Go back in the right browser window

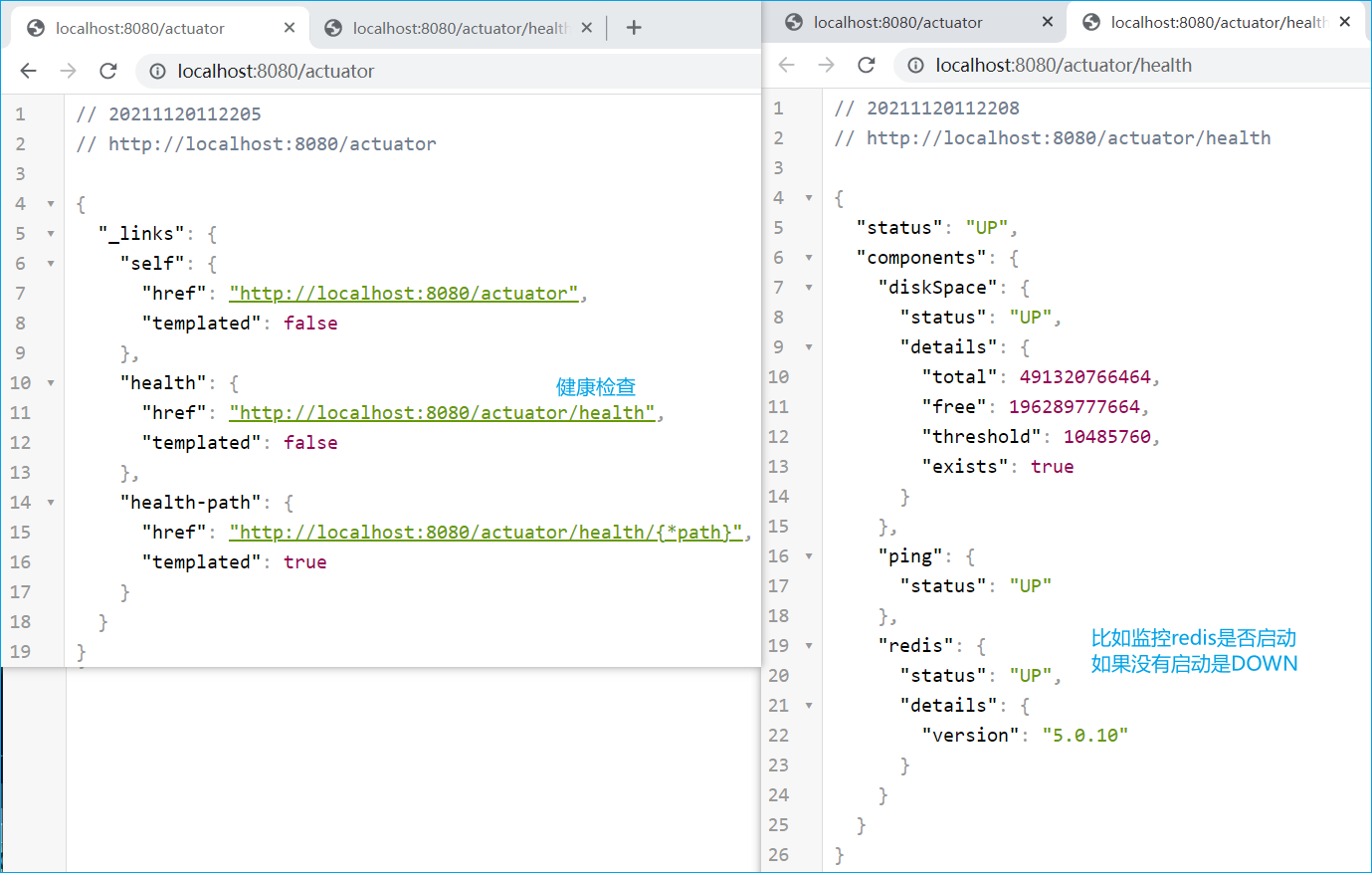pos(786,65)
